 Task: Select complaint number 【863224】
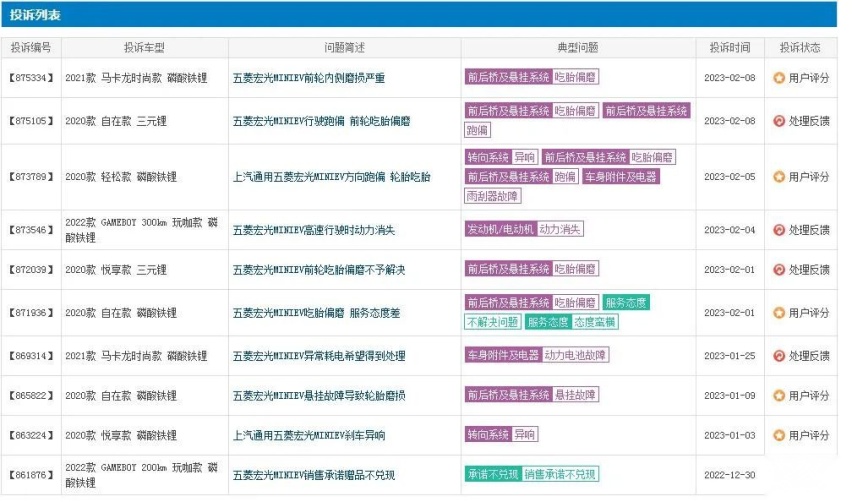pyautogui.click(x=31, y=435)
